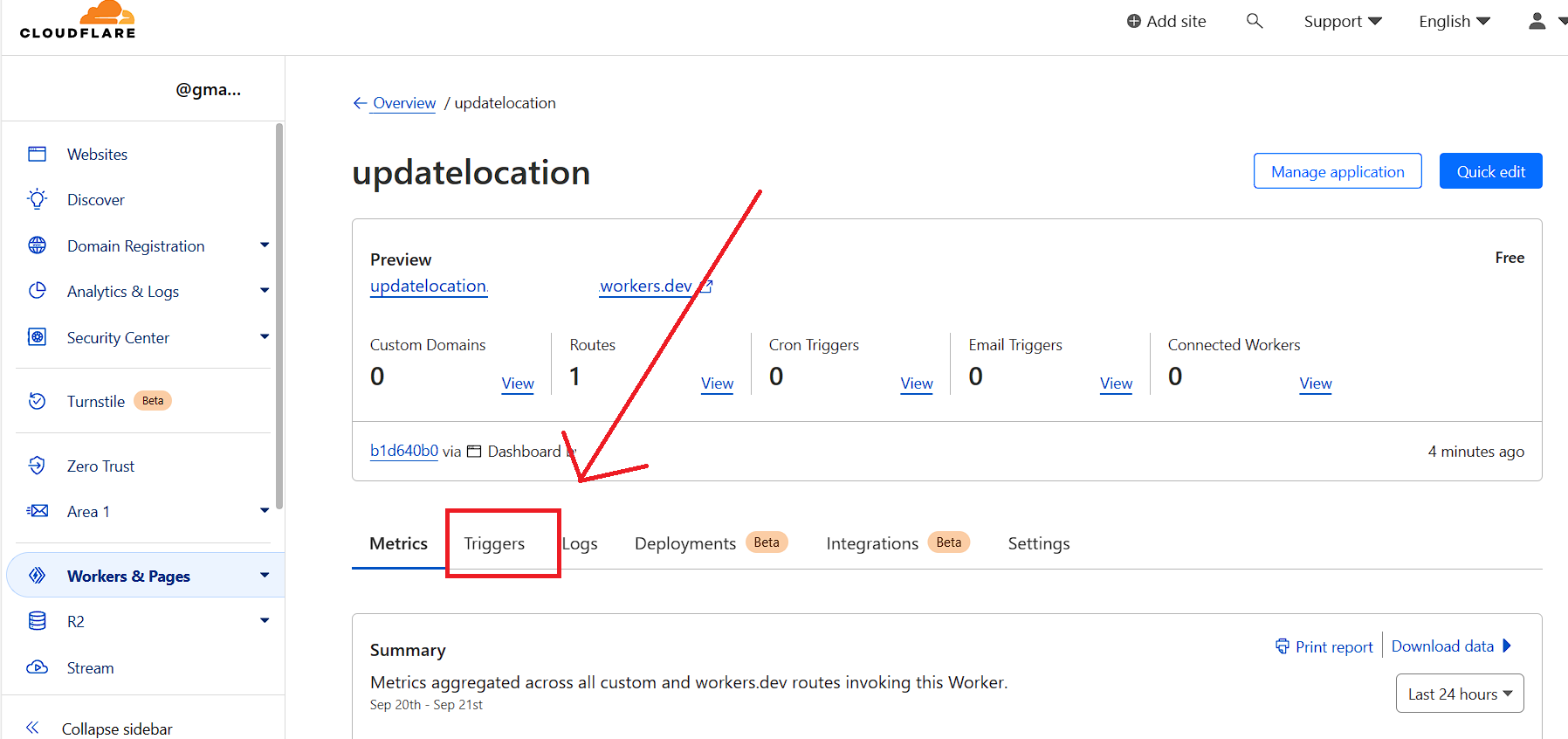View Connected Workers details
The width and height of the screenshot is (1568, 739).
[x=1316, y=383]
